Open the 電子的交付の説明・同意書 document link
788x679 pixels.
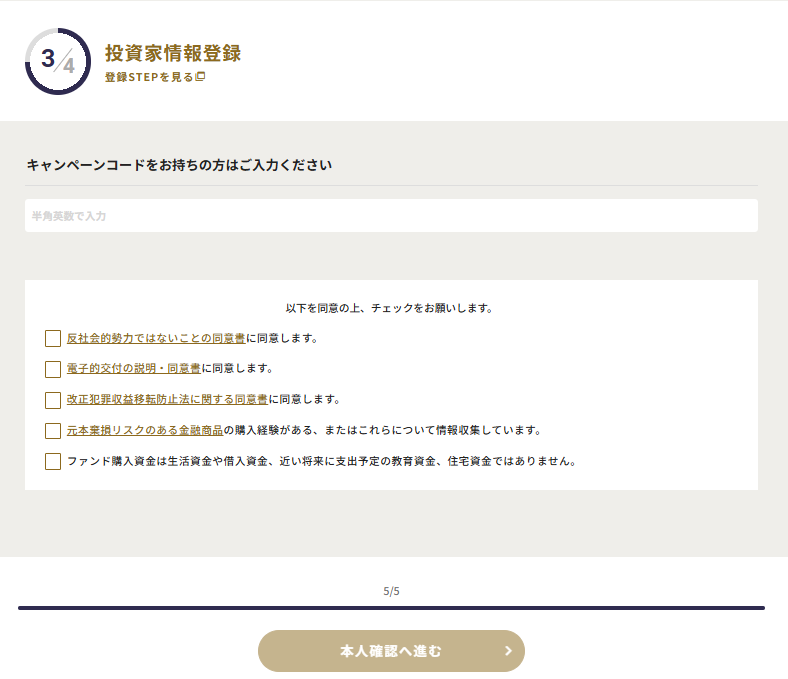point(133,369)
